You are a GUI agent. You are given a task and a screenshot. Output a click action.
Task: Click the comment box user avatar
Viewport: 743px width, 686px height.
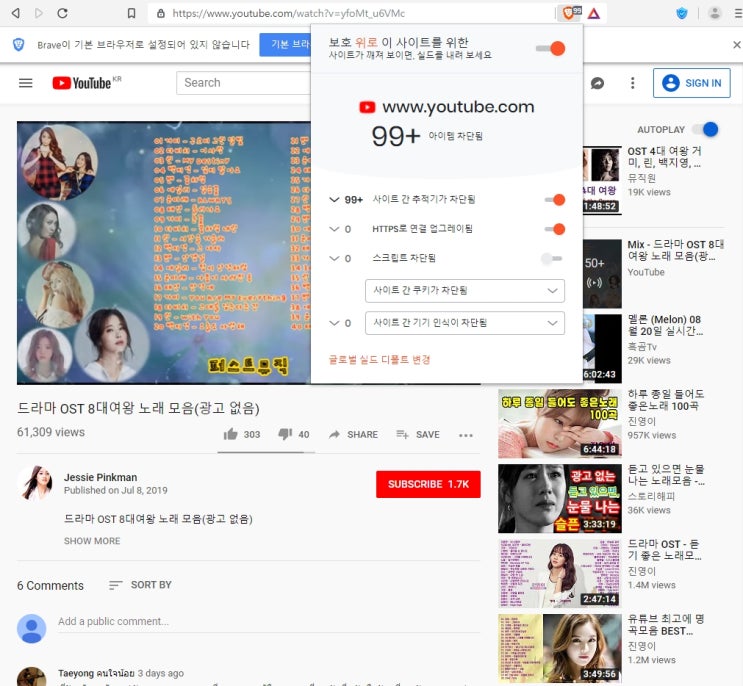click(32, 629)
